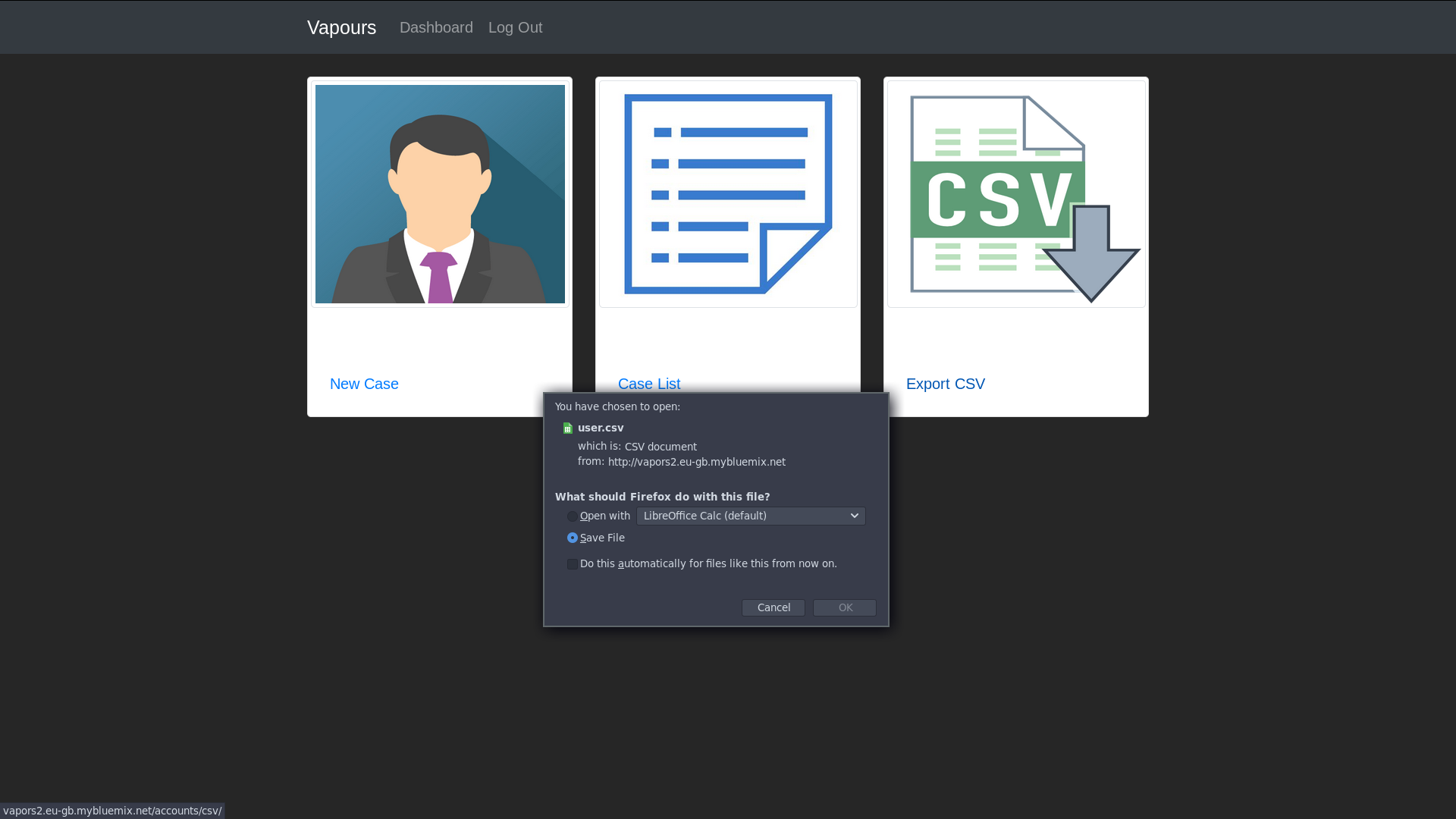Enable Do this automatically checkbox

(573, 564)
